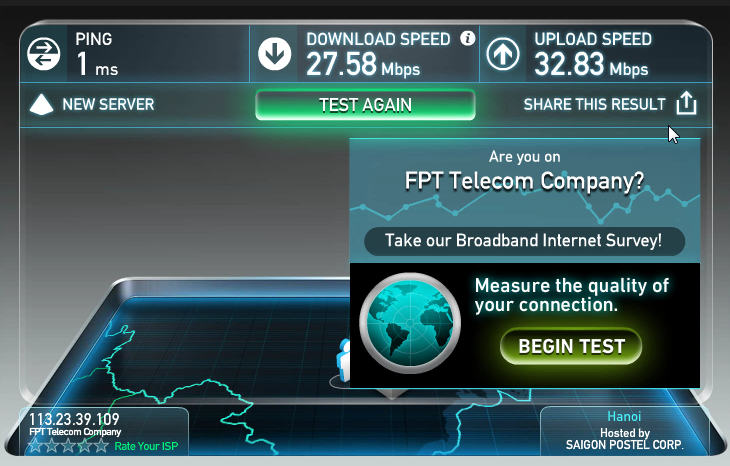Viewport: 730px width, 466px height.
Task: Click the SAIGON POSTEL CORP. host label
Action: pyautogui.click(x=624, y=445)
